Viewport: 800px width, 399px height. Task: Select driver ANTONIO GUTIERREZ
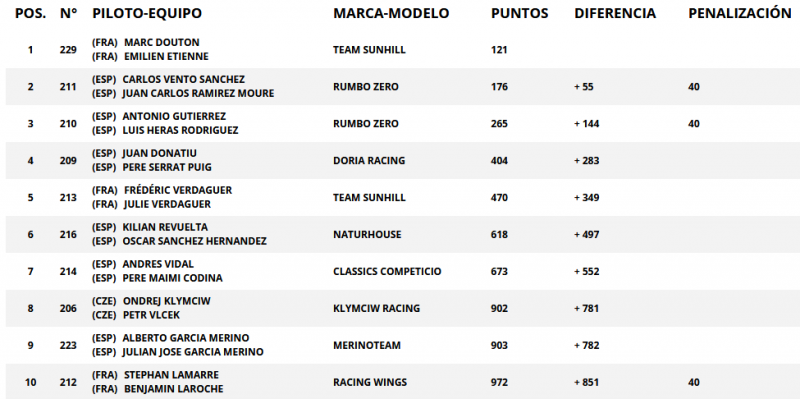174,116
